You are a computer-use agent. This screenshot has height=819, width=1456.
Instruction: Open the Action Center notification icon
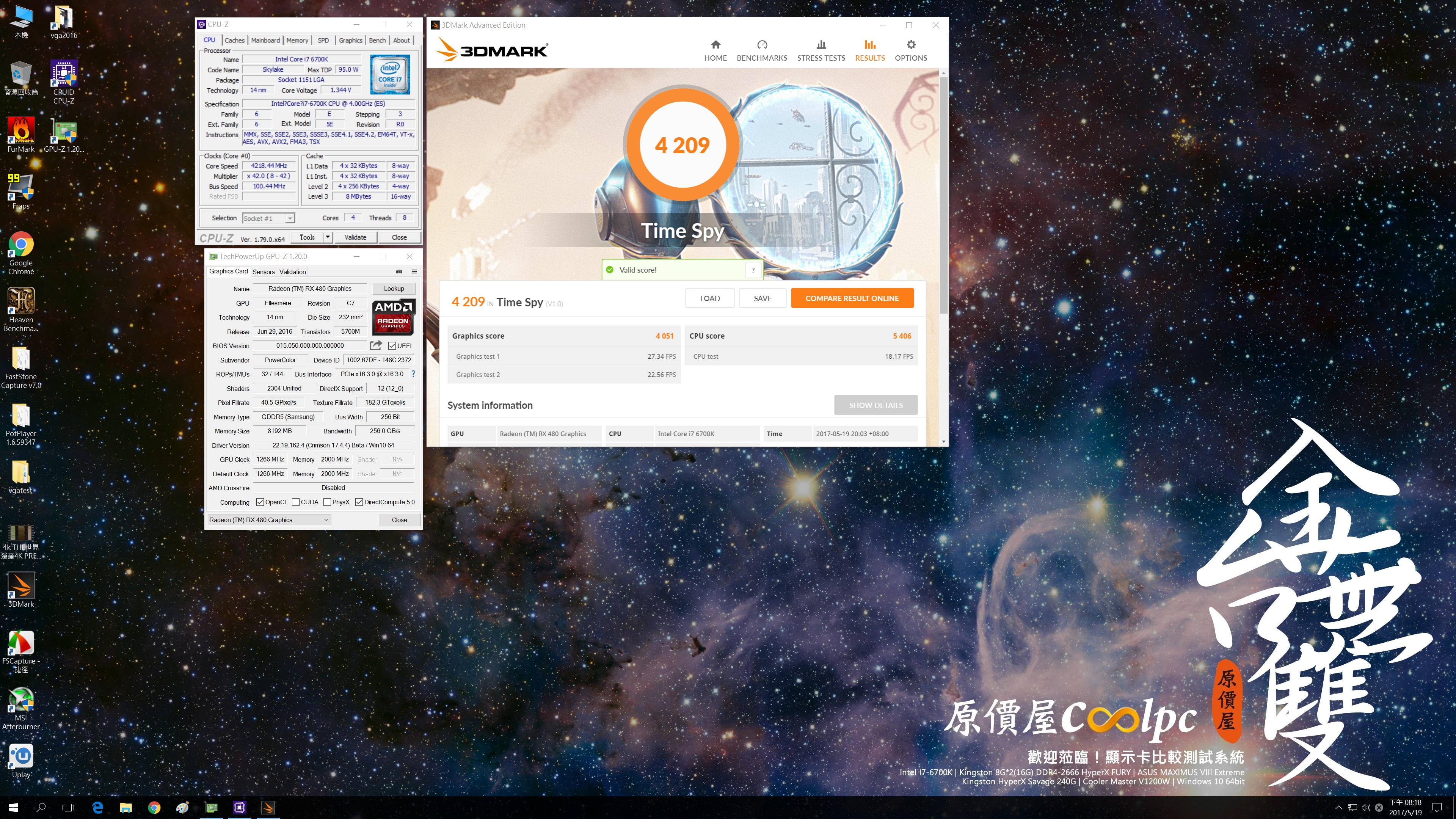1437,808
